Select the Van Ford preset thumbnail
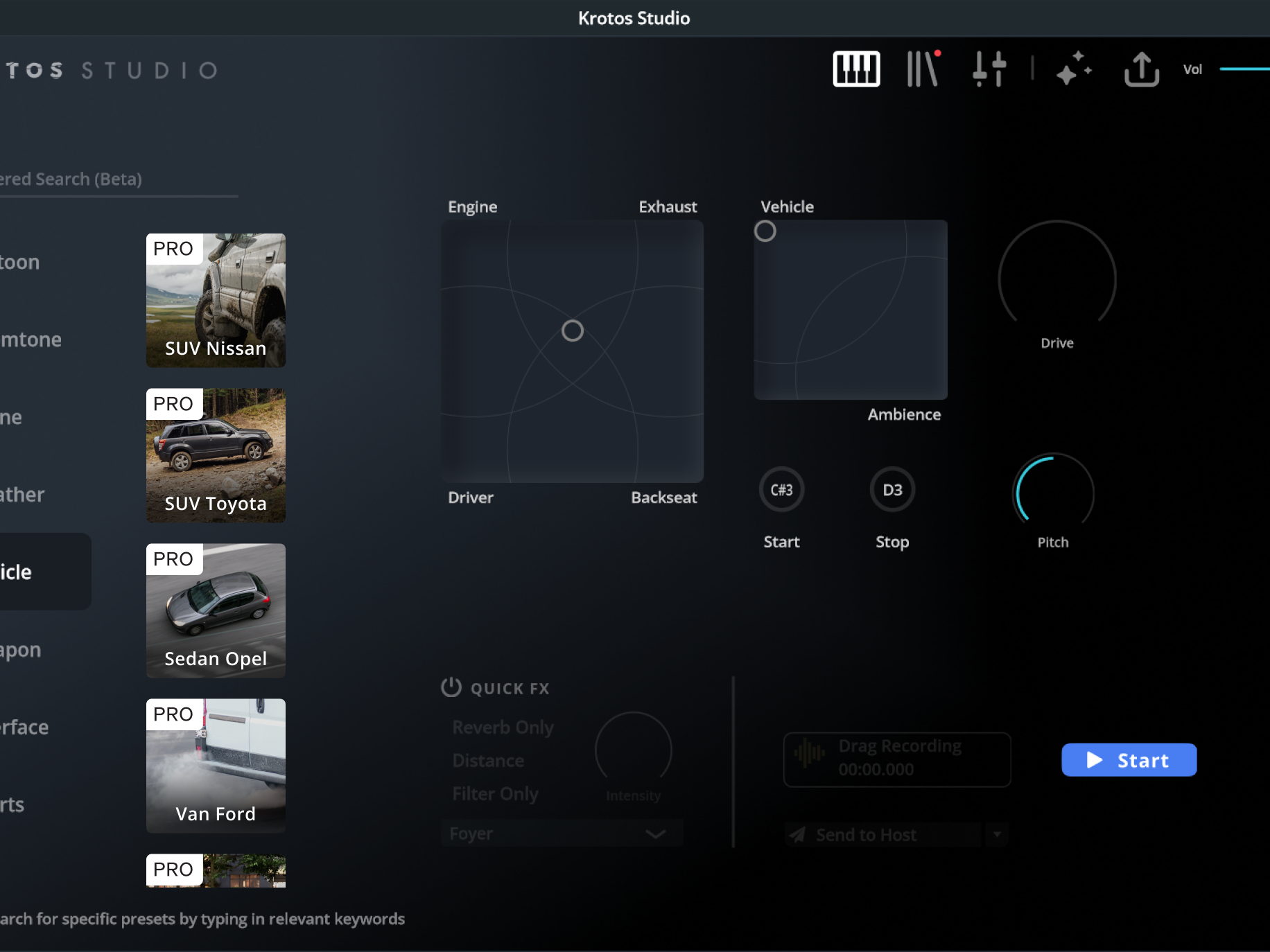Screen dimensions: 1270x952 click(x=216, y=766)
